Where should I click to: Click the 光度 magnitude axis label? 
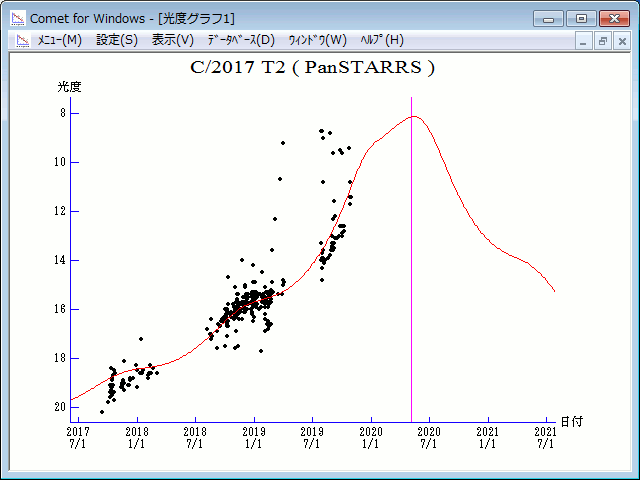[69, 87]
